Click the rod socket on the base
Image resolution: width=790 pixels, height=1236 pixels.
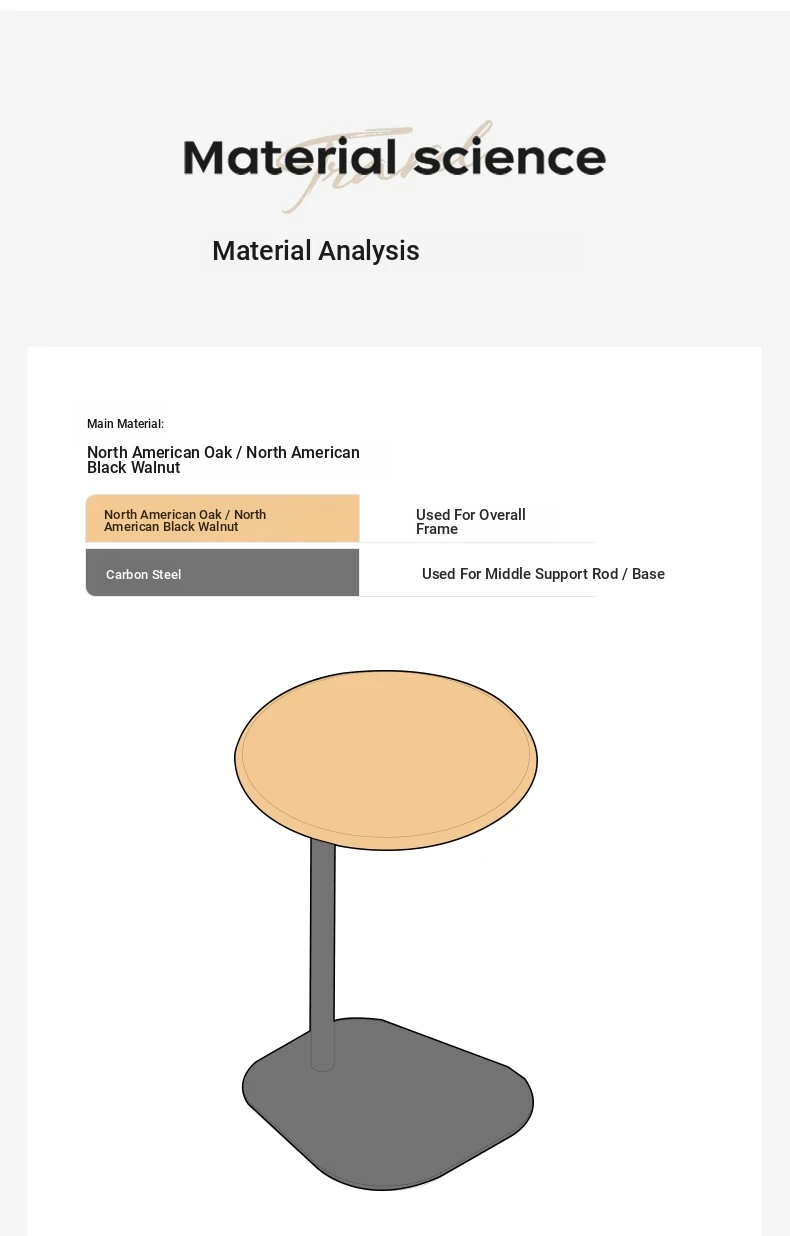(322, 1066)
